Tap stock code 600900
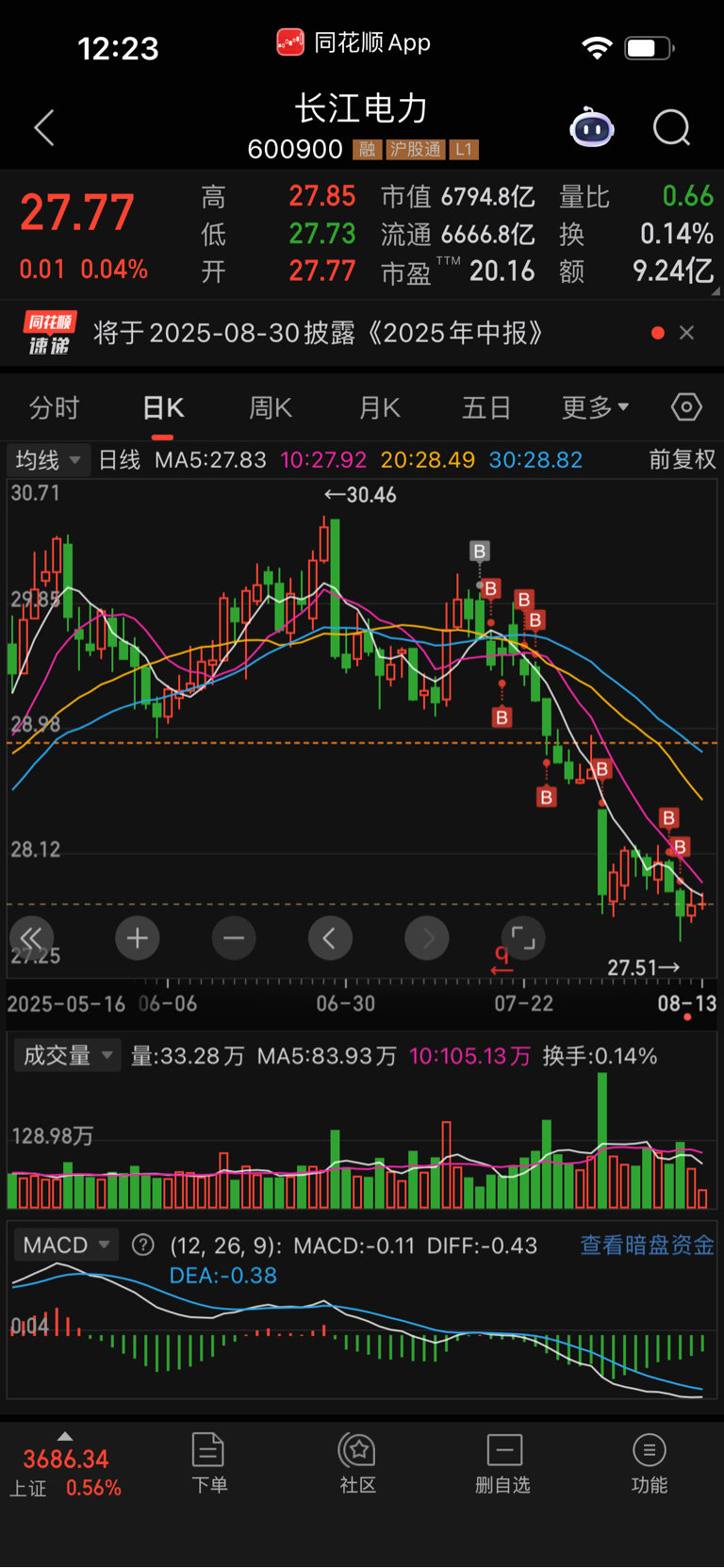 pos(295,149)
